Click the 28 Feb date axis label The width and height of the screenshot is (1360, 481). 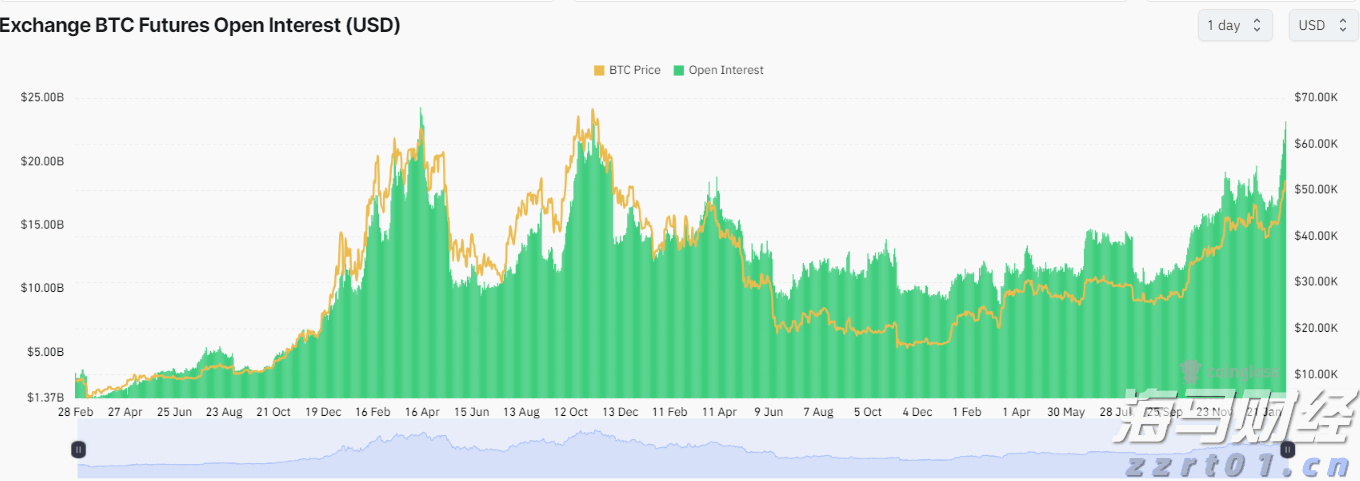tap(76, 412)
